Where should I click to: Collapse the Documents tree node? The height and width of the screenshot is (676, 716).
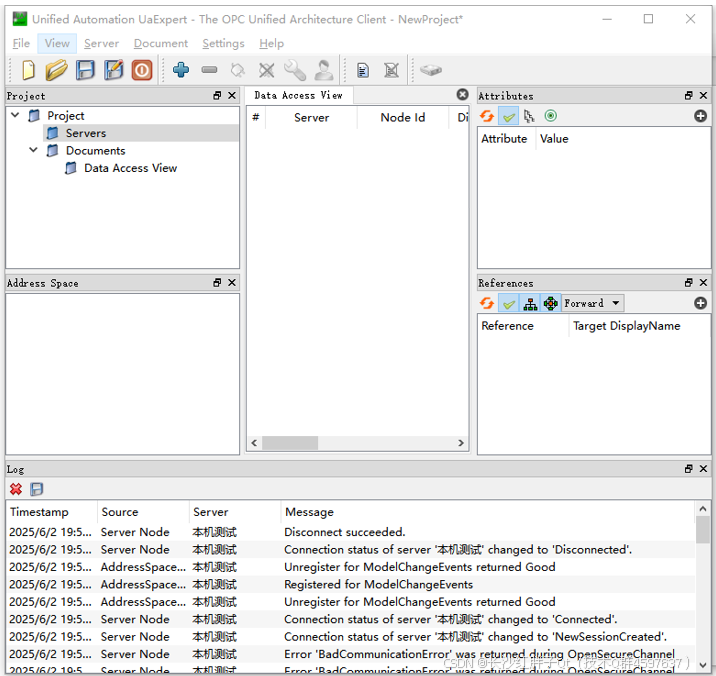click(33, 150)
